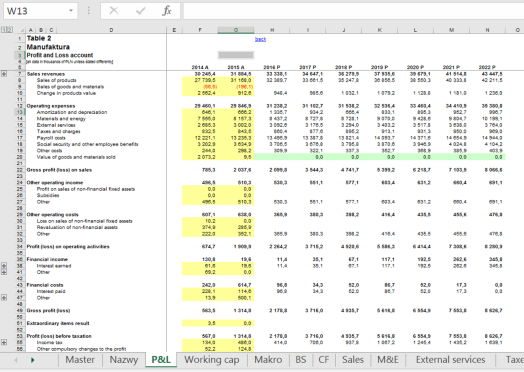This screenshot has width=524, height=372.
Task: Select the Sales of products label
Action: tap(56, 80)
